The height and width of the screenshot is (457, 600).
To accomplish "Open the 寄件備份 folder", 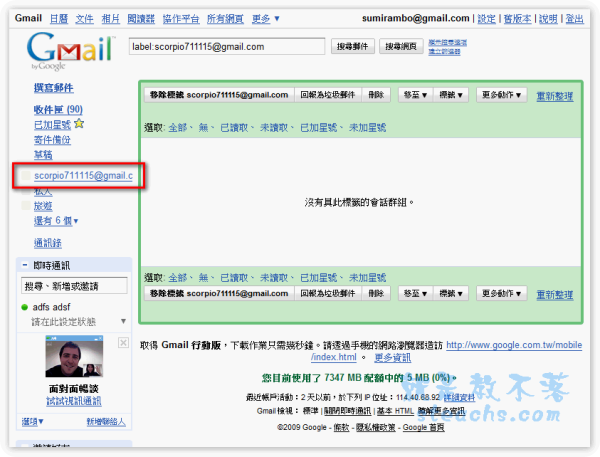I will click(52, 140).
